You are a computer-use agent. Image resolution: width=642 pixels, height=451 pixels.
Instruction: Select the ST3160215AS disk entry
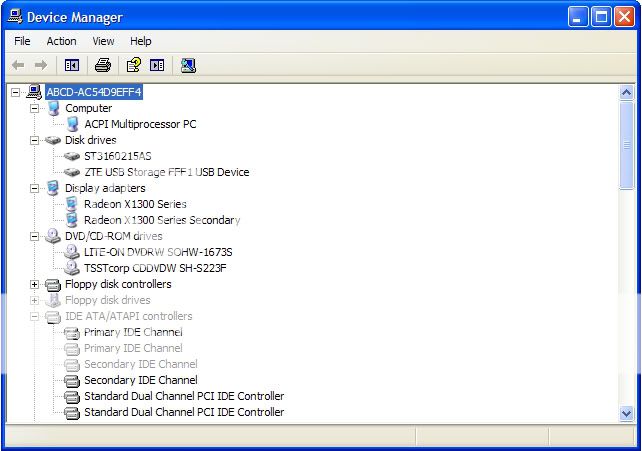click(x=118, y=156)
